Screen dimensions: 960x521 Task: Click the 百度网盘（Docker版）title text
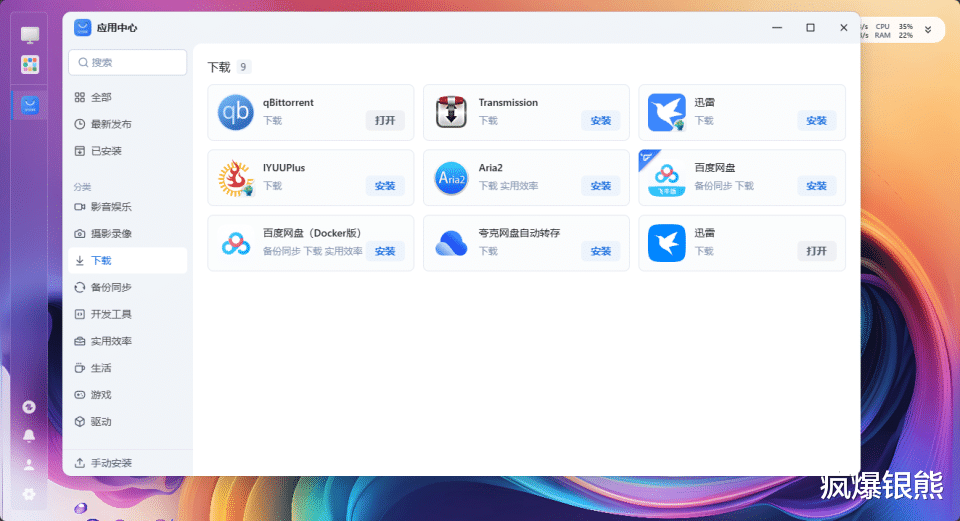pos(312,233)
